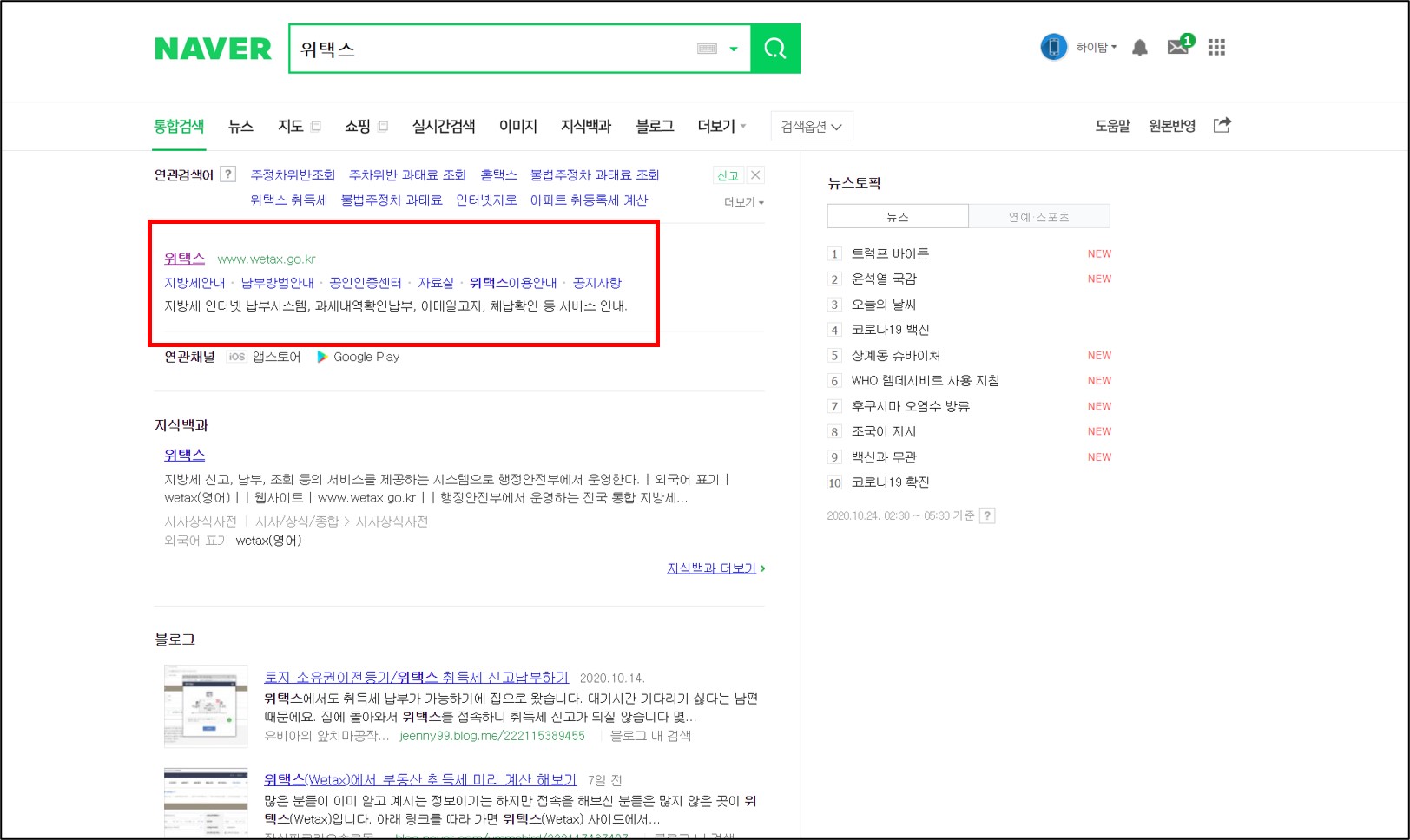Open blog post 토지 소유권이전등기/위택스 취득세
The image size is (1410, 840).
(x=417, y=678)
